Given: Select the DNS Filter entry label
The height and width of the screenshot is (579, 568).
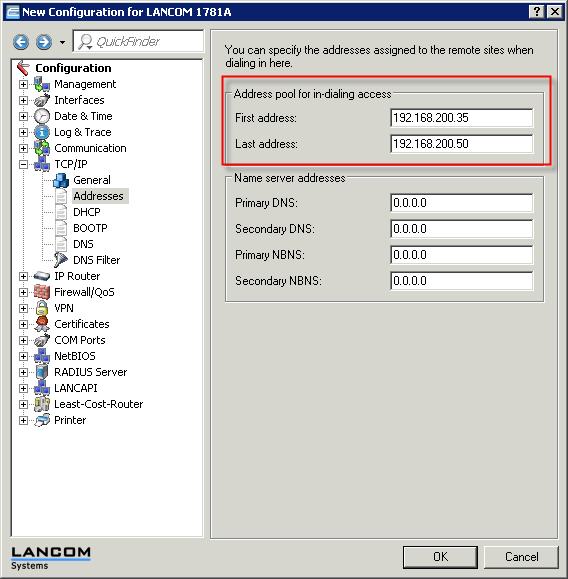Looking at the screenshot, I should [x=97, y=260].
